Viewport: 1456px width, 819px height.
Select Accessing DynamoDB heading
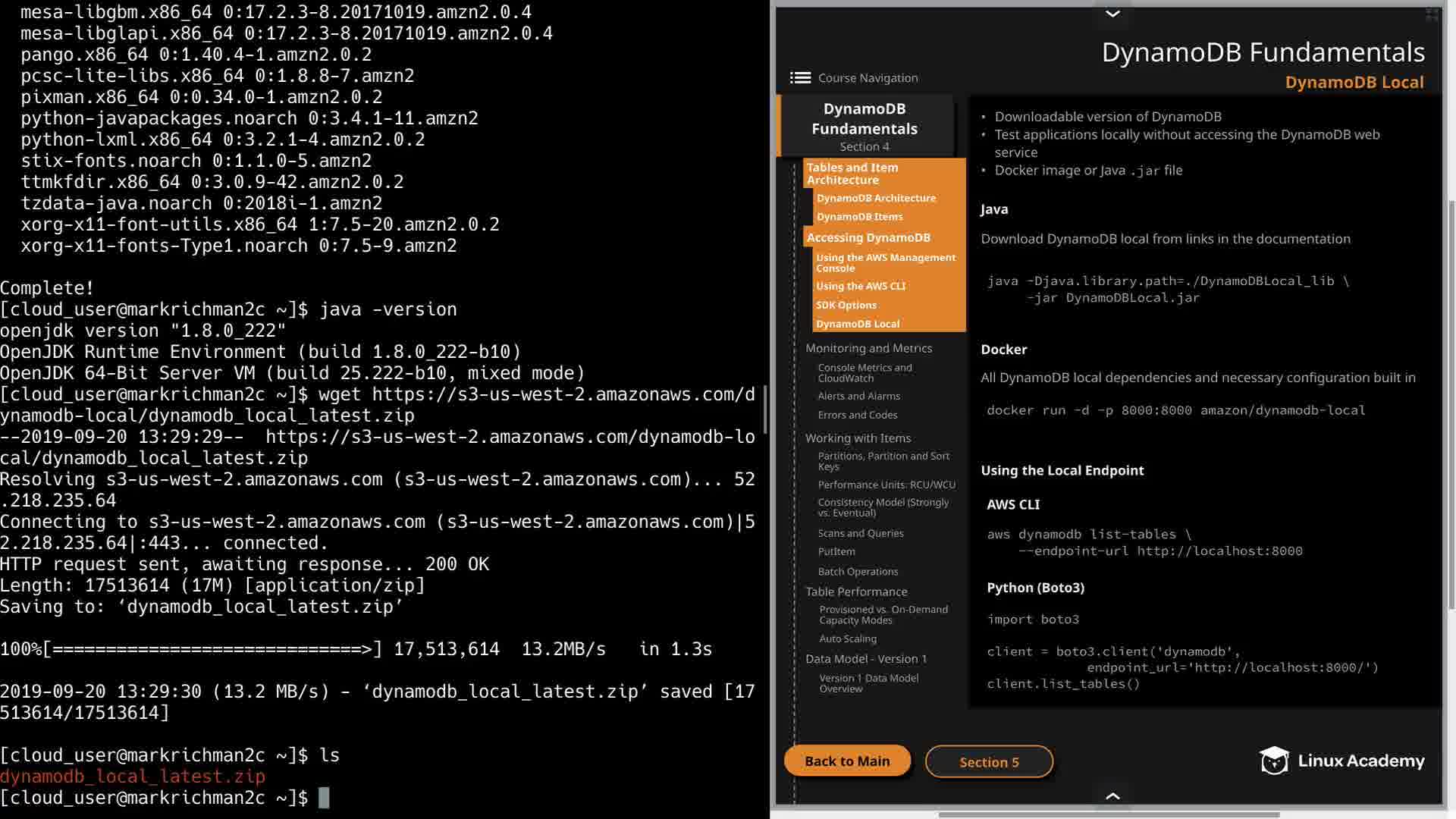coord(868,237)
